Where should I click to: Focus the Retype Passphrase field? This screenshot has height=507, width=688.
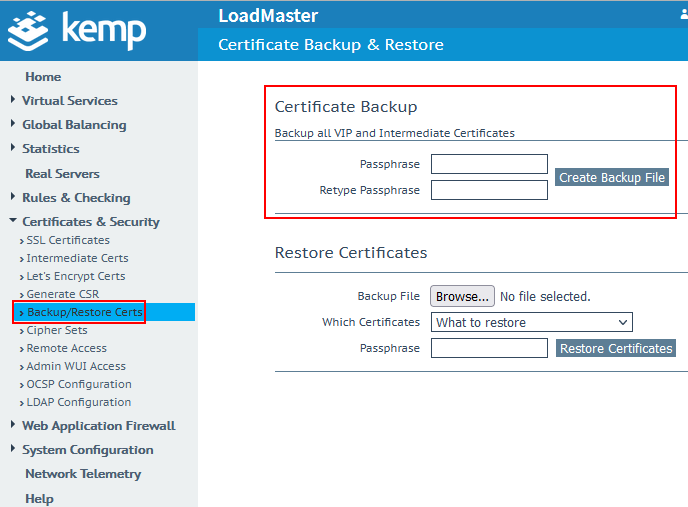[x=489, y=190]
